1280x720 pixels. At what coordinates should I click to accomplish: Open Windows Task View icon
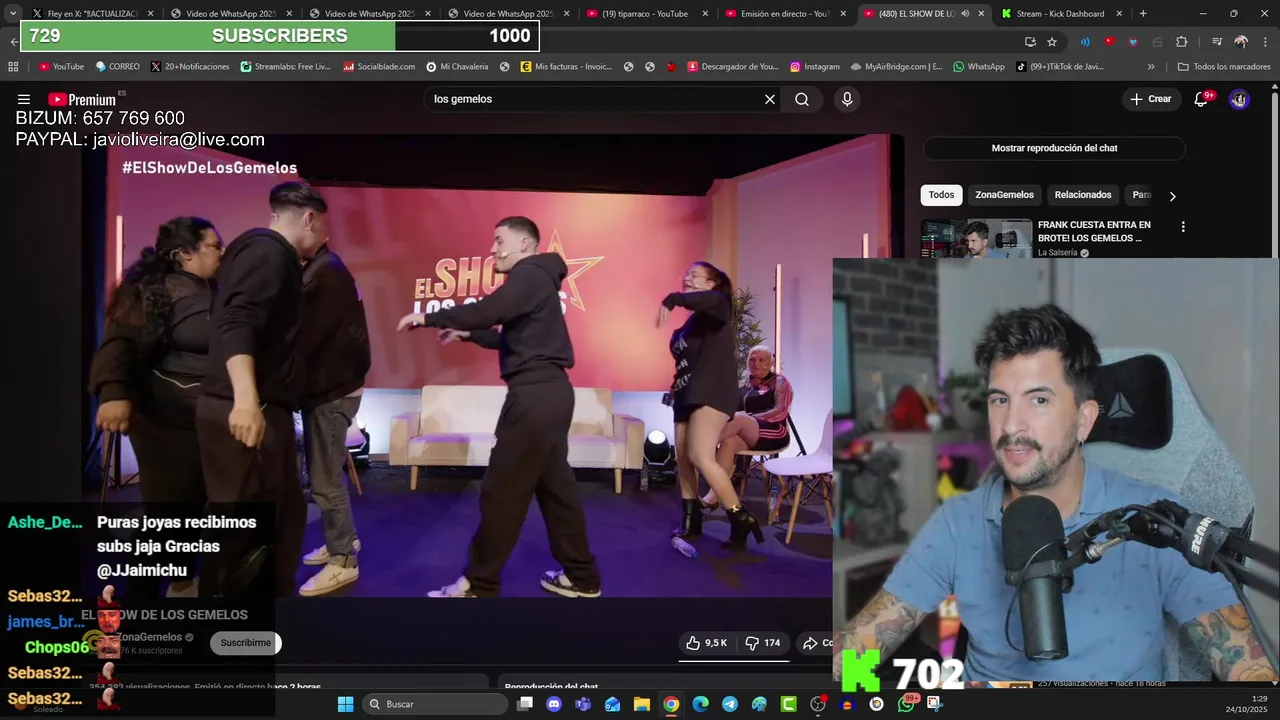pos(525,704)
